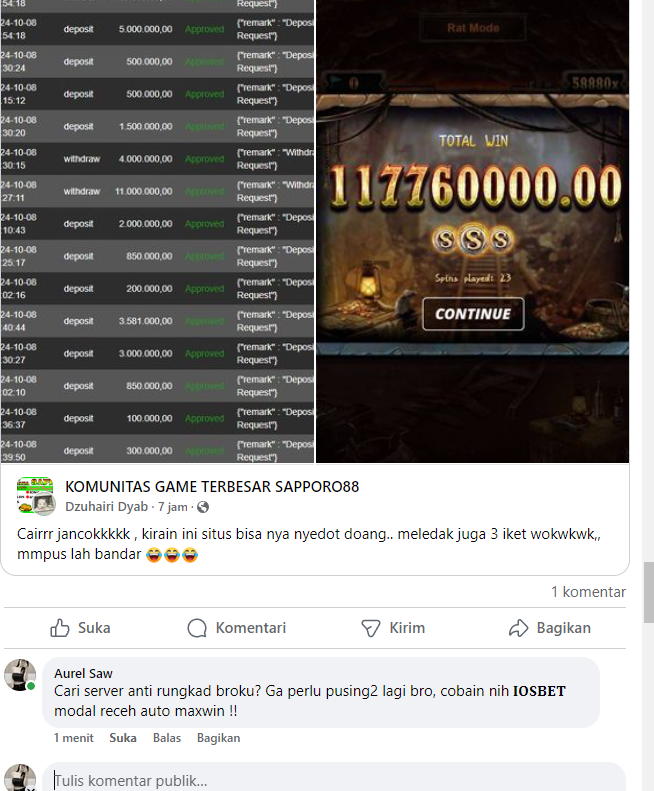Show the 1 komentar count
This screenshot has width=654, height=791.
588,592
